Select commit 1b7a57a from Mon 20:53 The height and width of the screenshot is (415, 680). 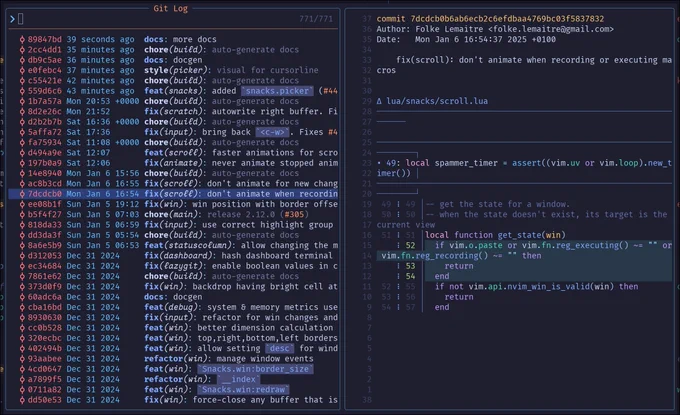(x=173, y=101)
